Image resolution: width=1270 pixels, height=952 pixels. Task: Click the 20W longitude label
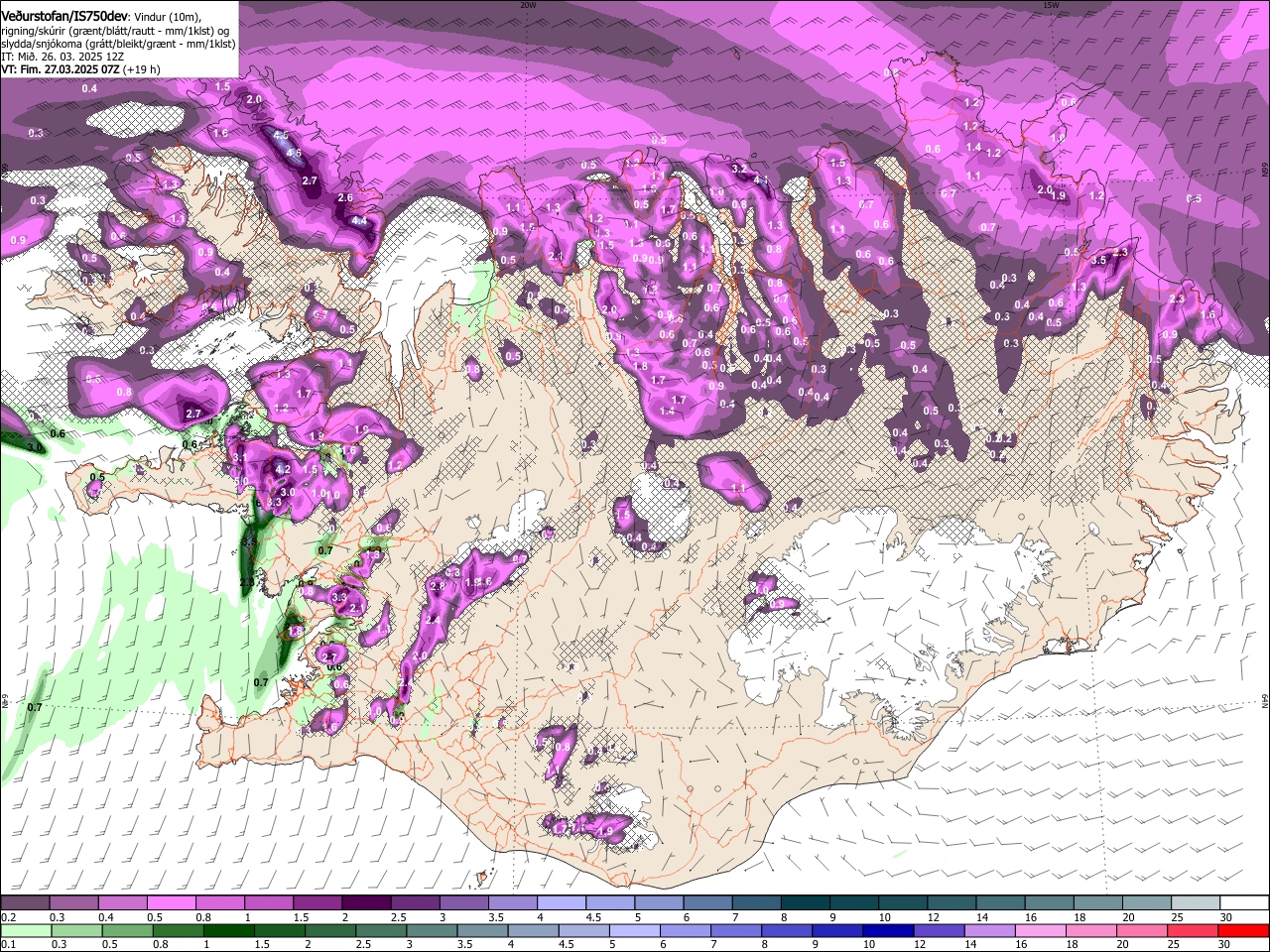coord(528,5)
